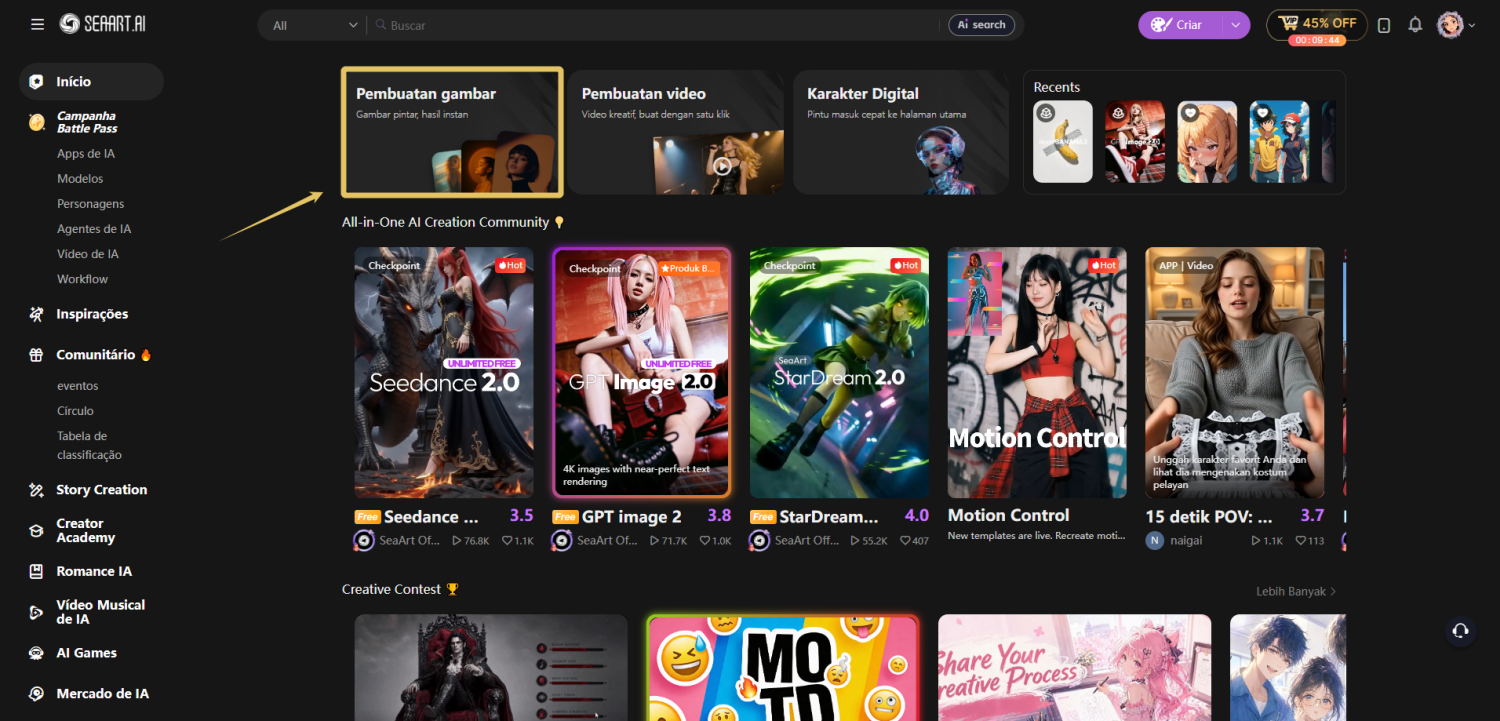Open the Pembuatan video card
The image size is (1500, 721).
coord(676,132)
